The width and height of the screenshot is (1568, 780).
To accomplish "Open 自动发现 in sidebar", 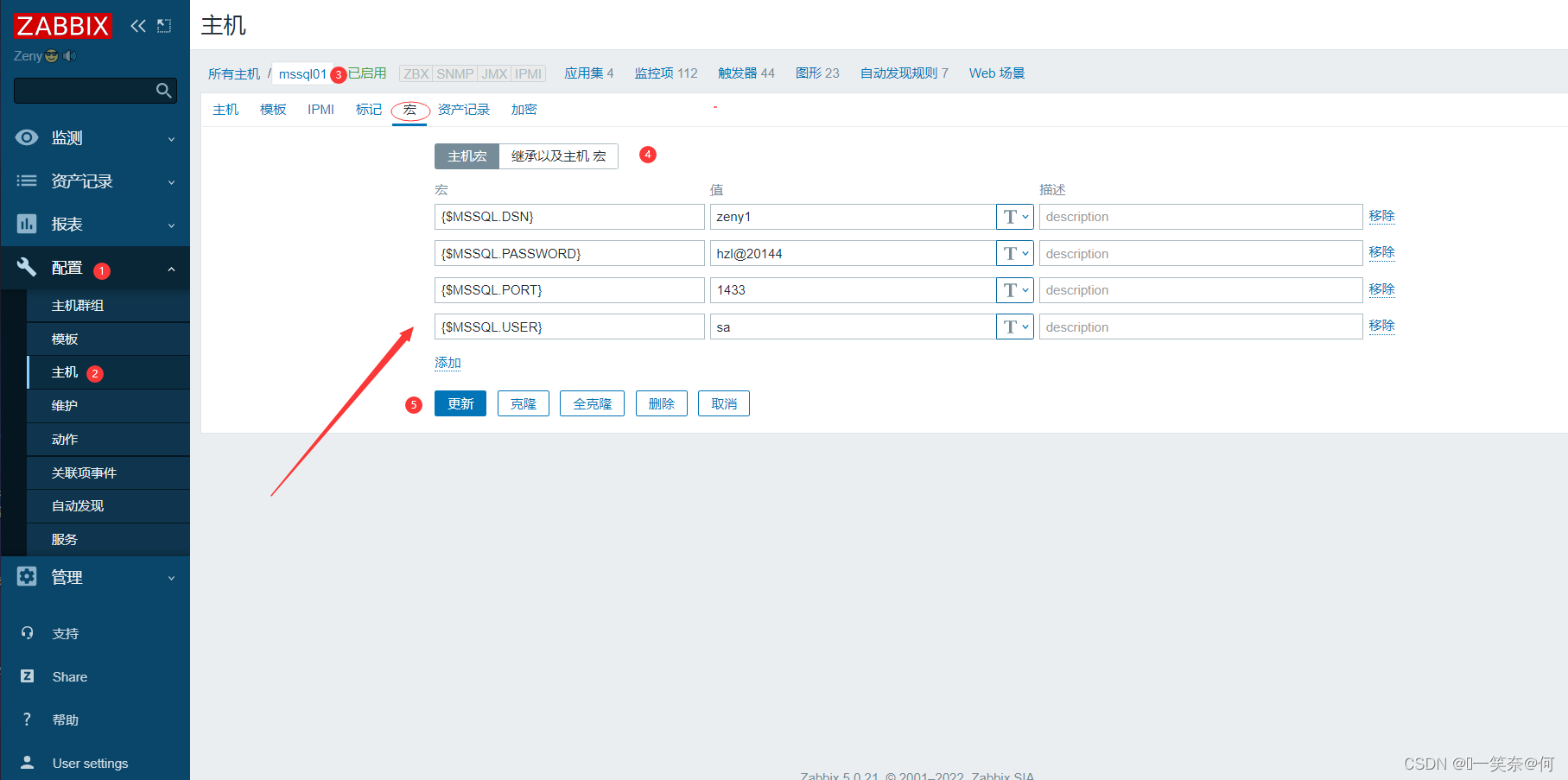I will tap(108, 506).
